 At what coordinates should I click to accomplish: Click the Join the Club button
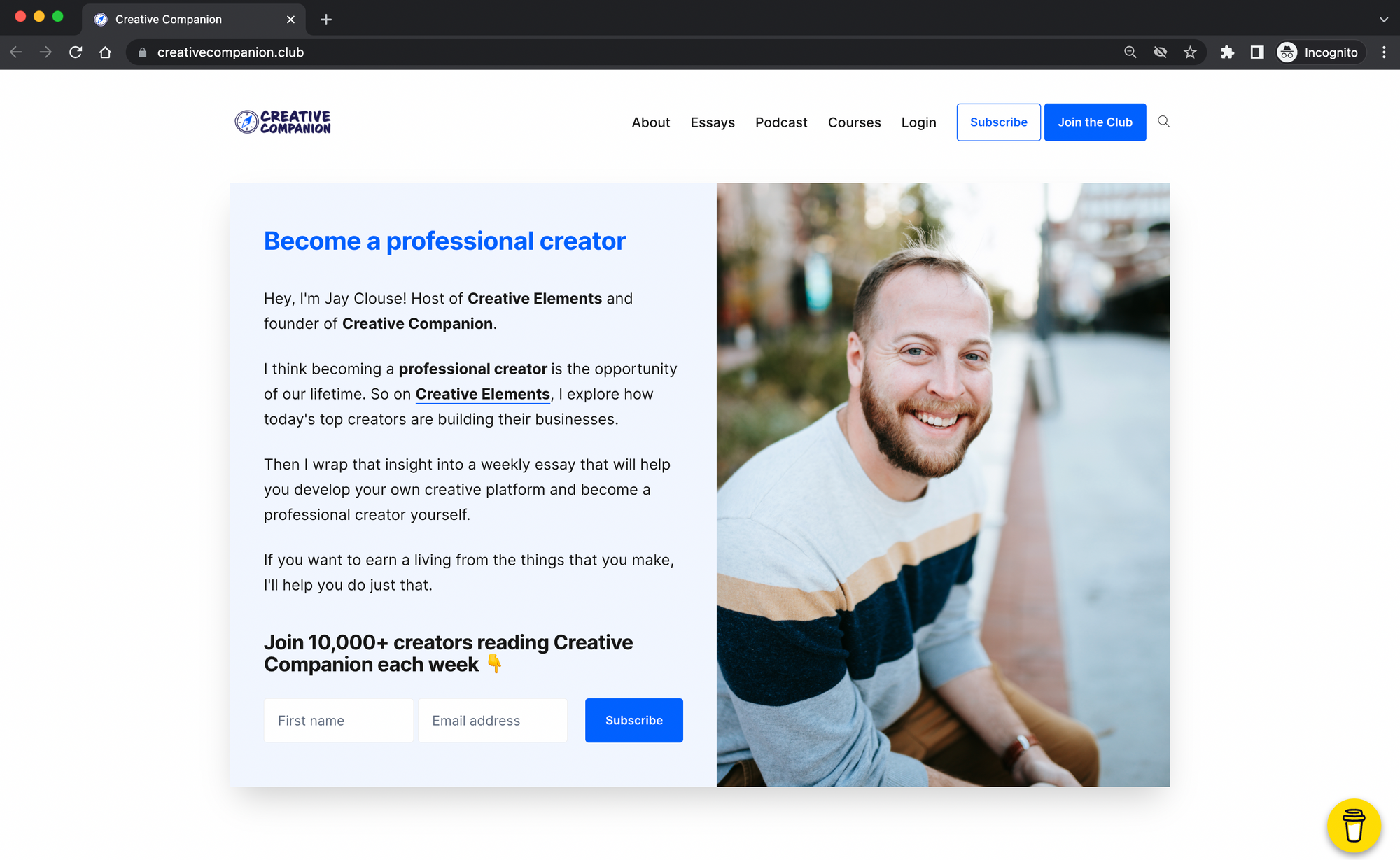(1095, 122)
